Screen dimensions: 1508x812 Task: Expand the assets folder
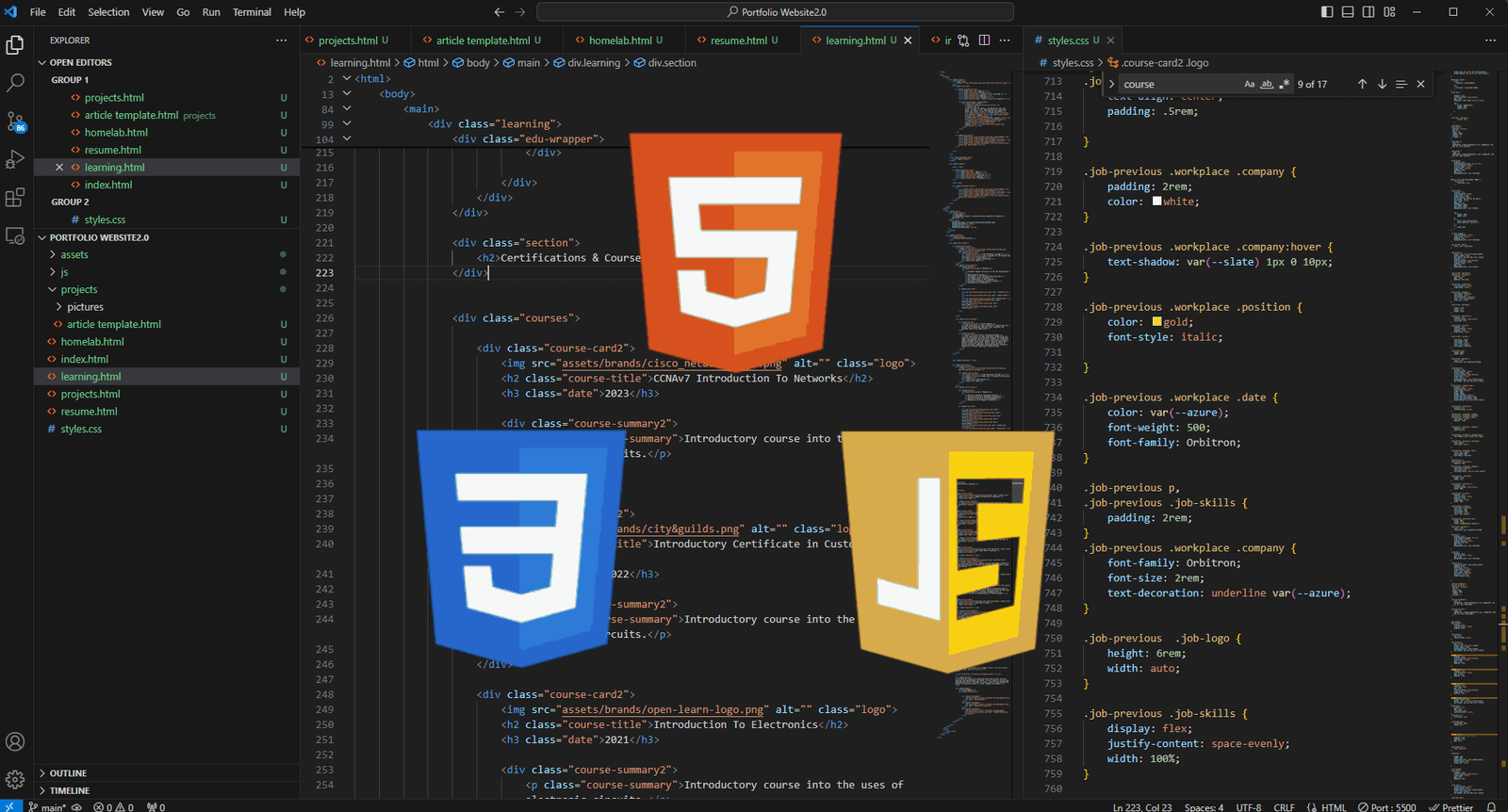pyautogui.click(x=53, y=254)
